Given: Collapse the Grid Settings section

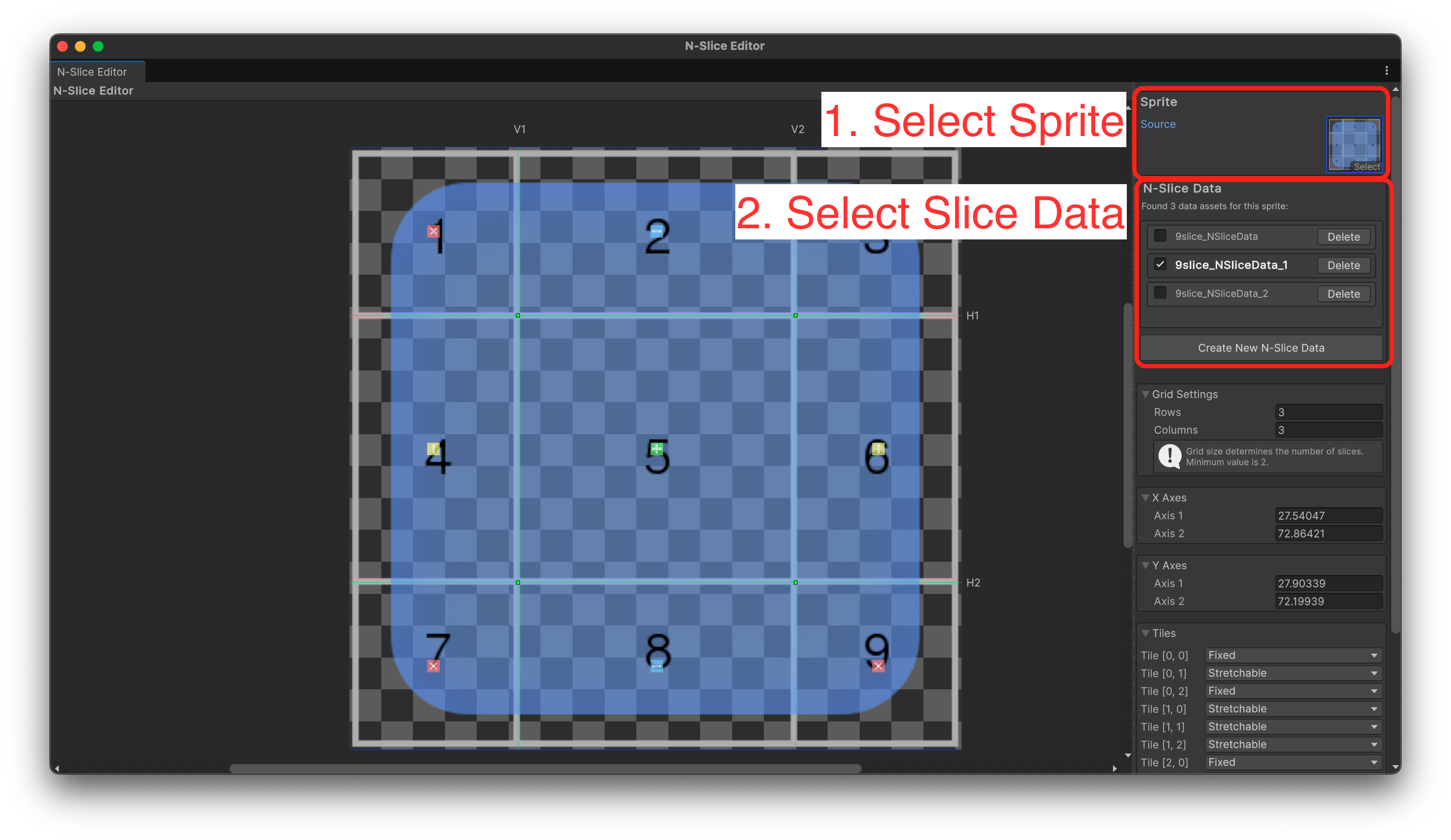Looking at the screenshot, I should coord(1145,395).
